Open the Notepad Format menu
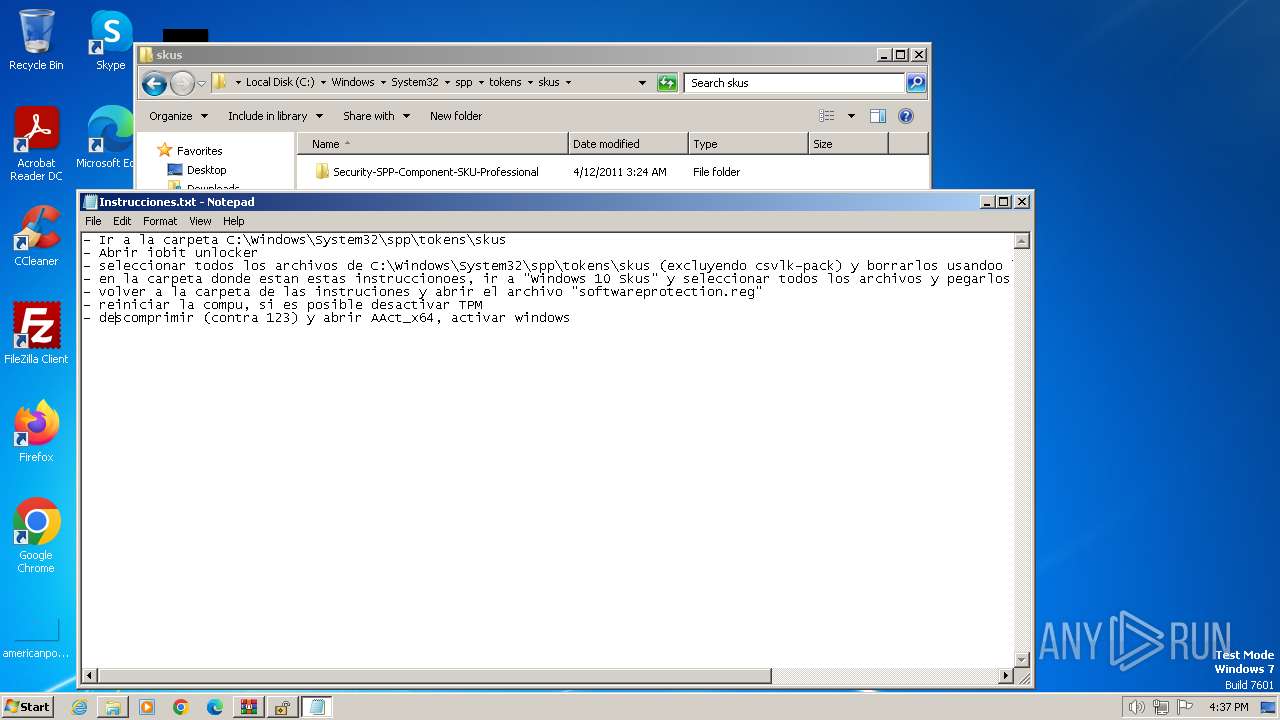 tap(160, 221)
